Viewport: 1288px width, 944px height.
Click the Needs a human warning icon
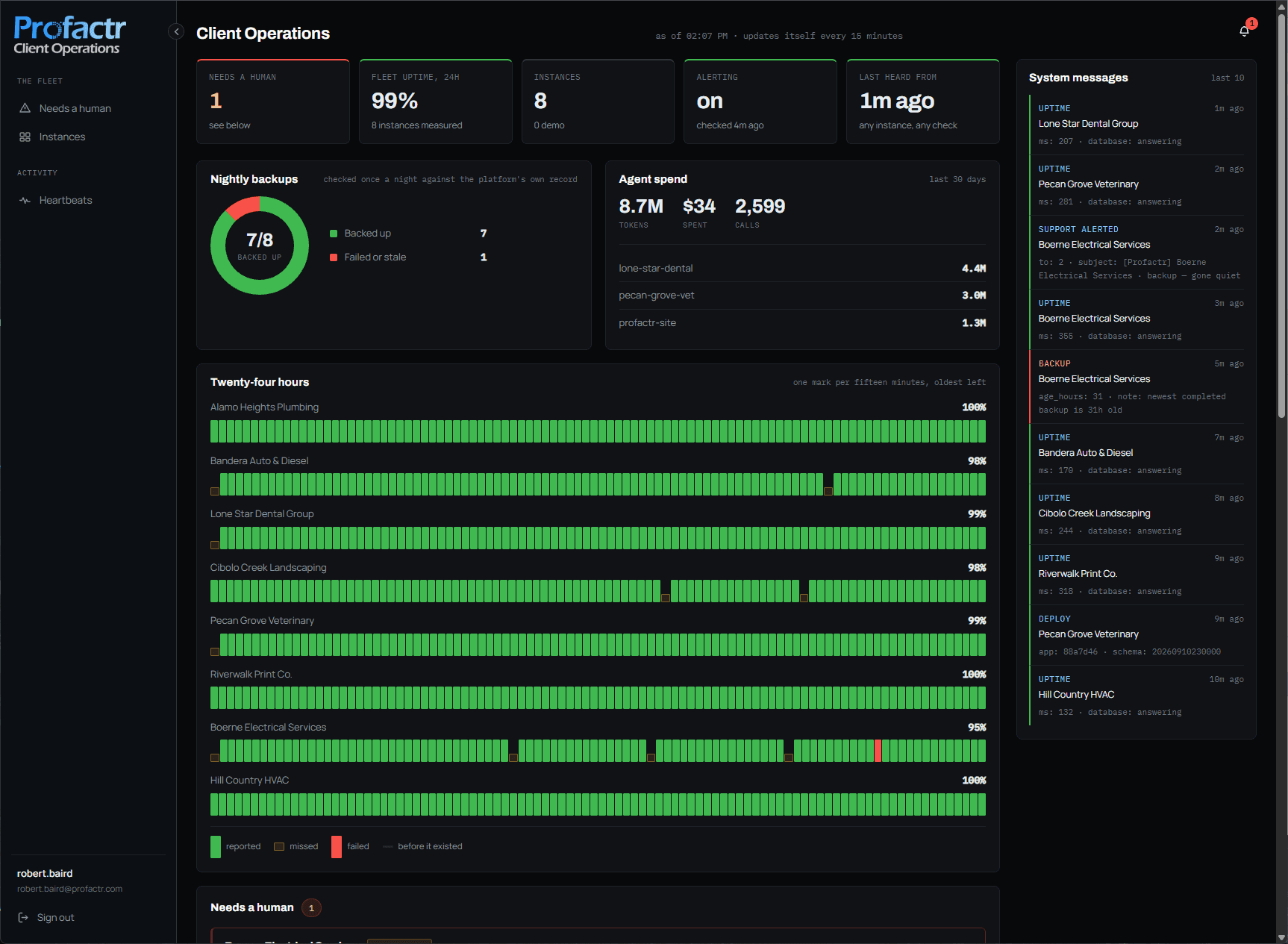click(25, 108)
